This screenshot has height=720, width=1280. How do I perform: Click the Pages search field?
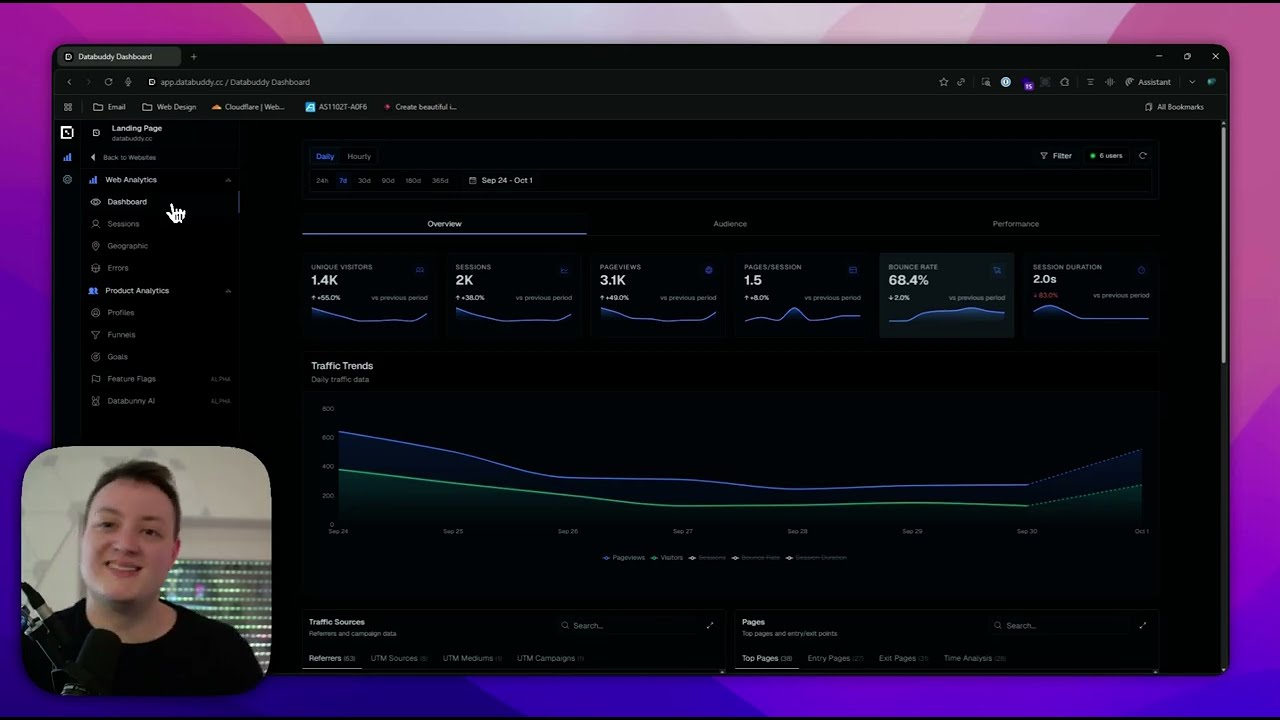pyautogui.click(x=1060, y=625)
